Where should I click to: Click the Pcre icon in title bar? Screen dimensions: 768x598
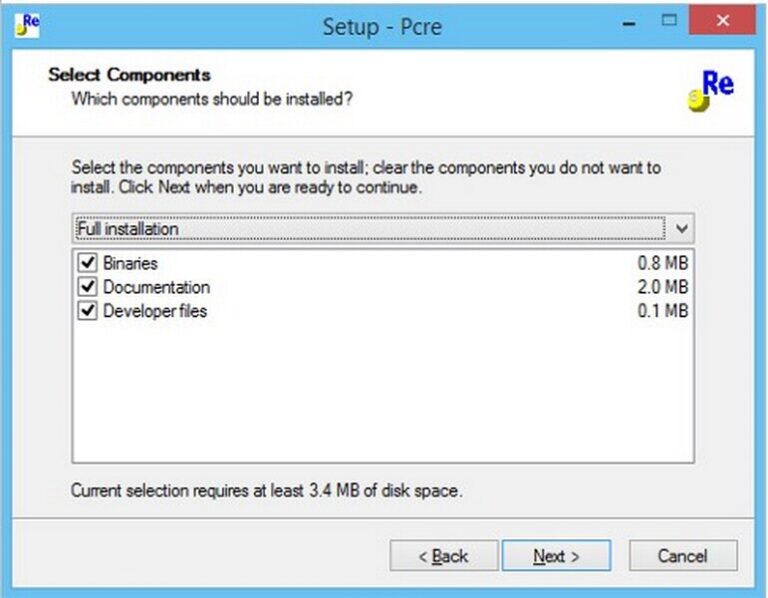tap(27, 25)
